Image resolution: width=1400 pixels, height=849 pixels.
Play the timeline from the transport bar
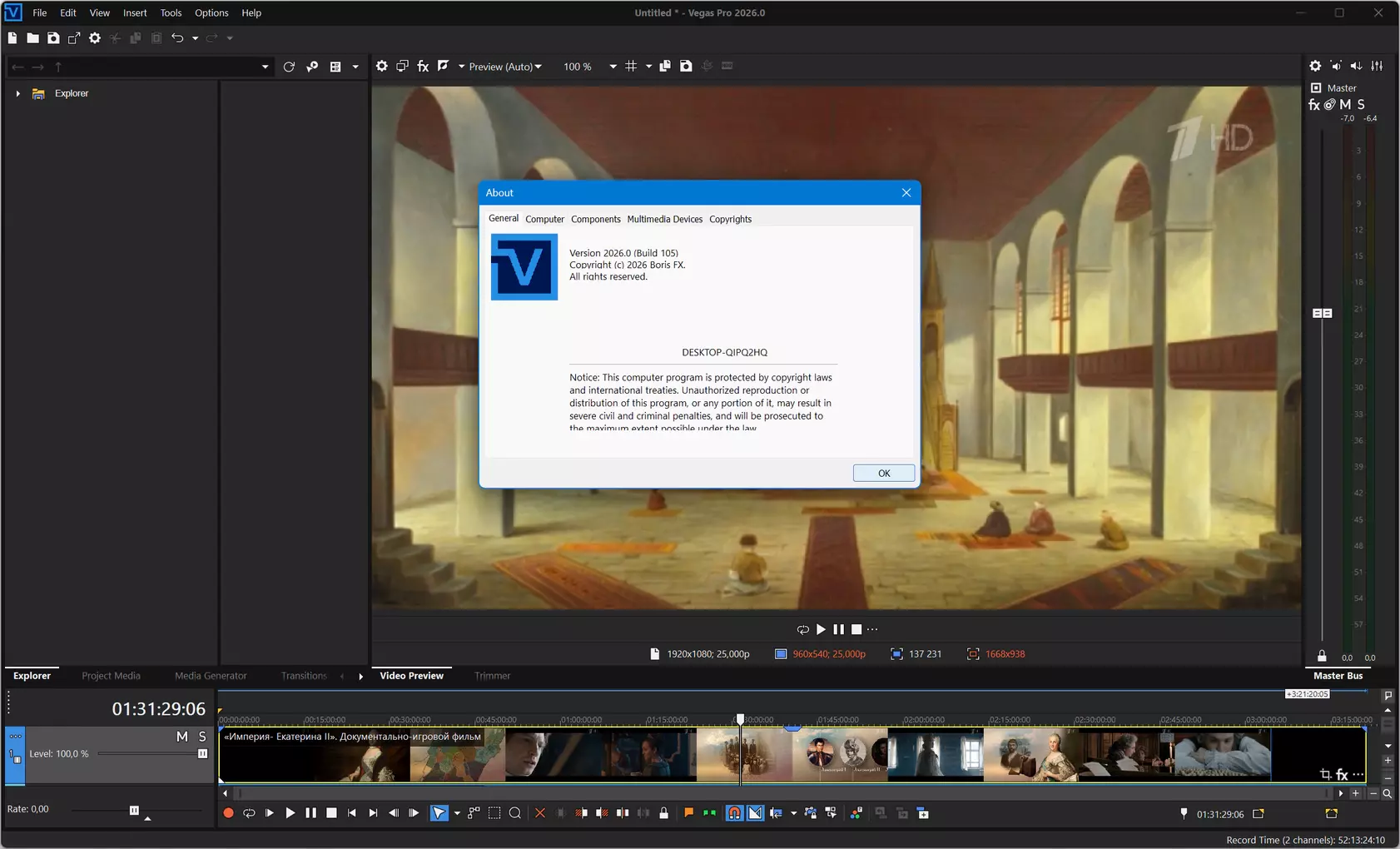[290, 813]
